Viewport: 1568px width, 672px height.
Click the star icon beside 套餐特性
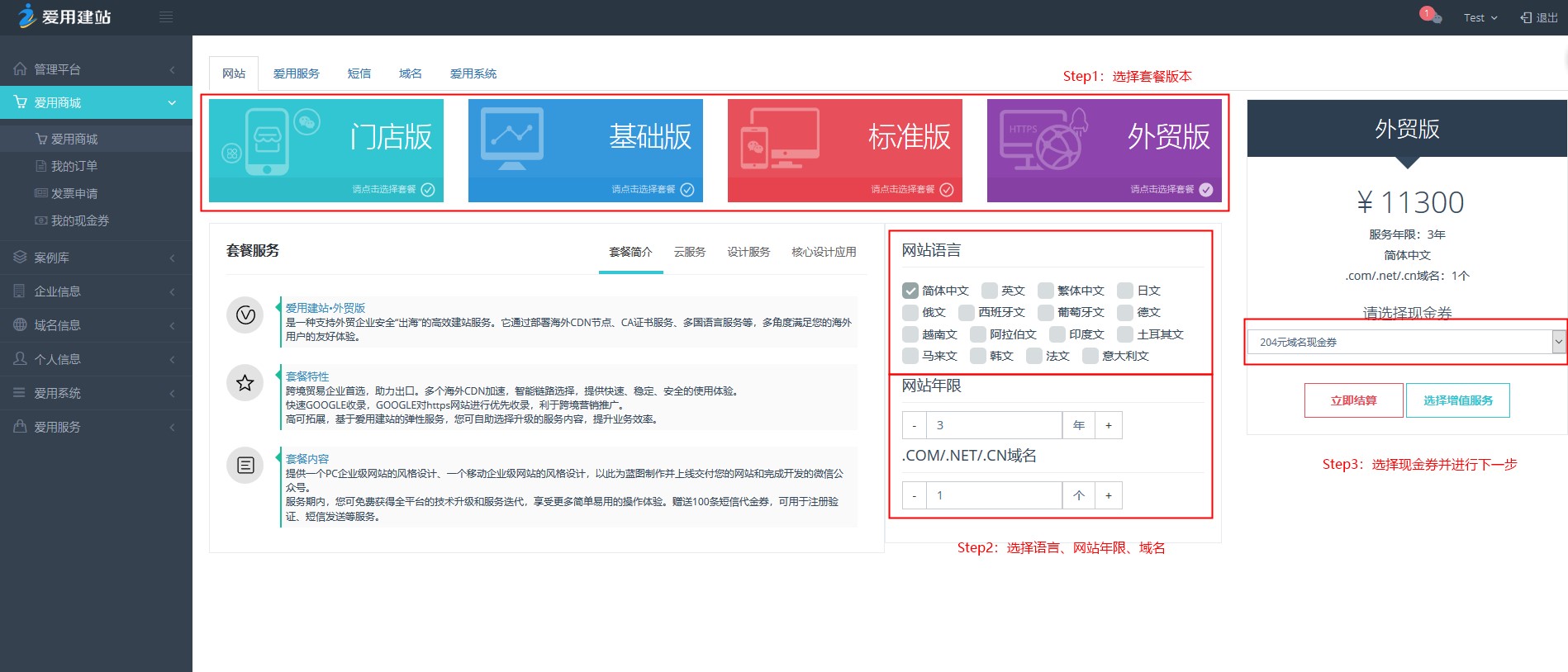coord(245,383)
